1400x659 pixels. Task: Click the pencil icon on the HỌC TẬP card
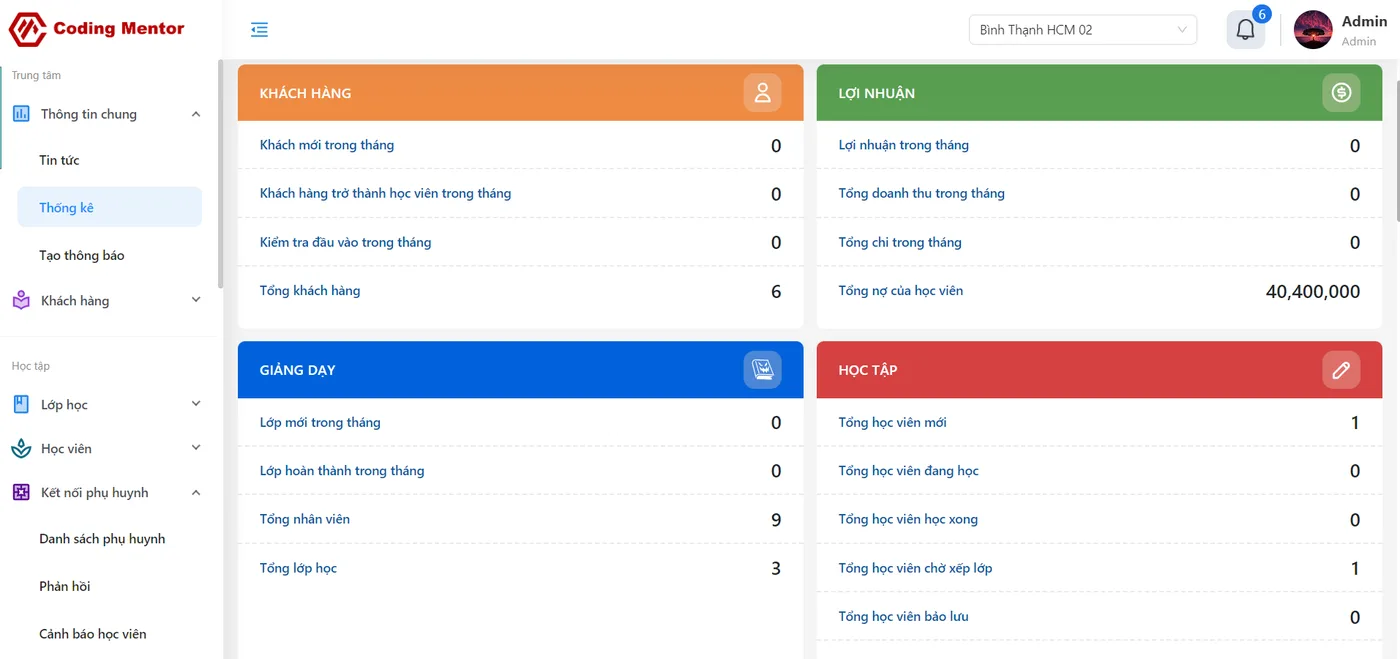click(1341, 370)
